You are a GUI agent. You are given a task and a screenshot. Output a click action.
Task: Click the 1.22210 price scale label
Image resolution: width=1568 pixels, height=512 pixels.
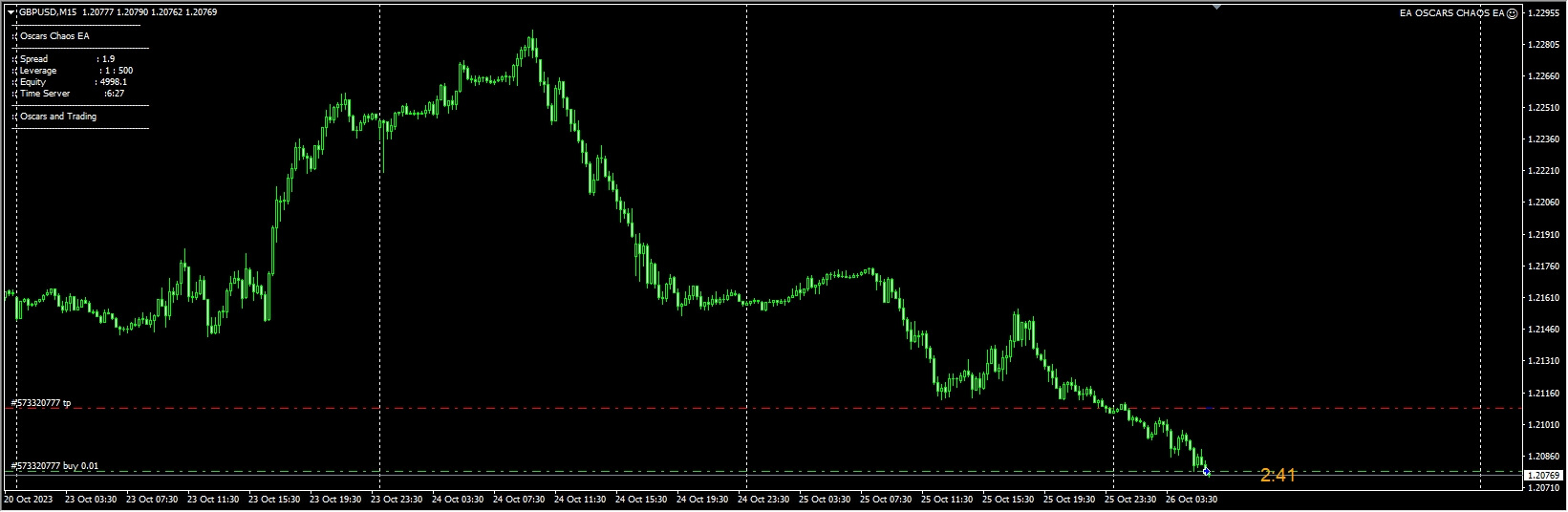point(1544,171)
